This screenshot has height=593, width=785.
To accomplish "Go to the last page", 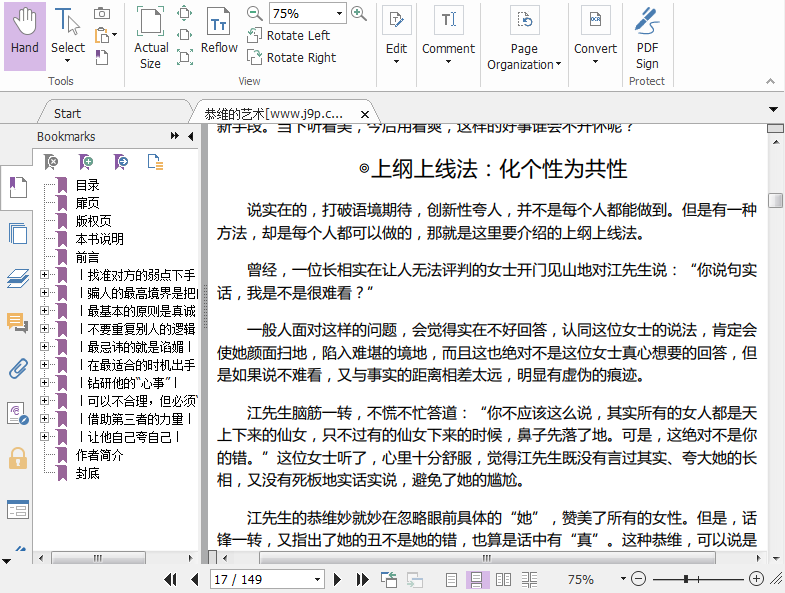I will (362, 579).
